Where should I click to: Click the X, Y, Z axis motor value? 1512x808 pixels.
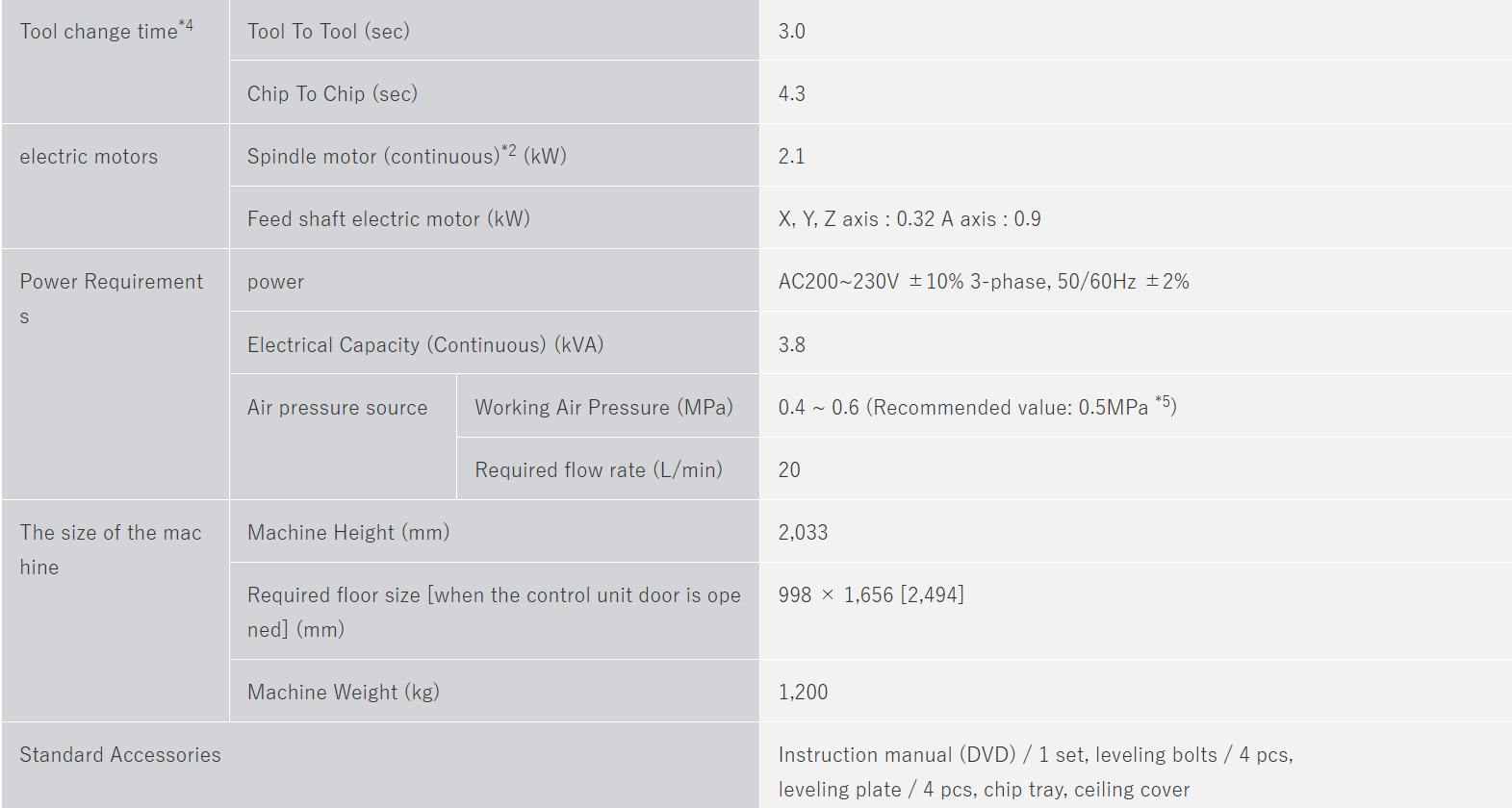909,219
